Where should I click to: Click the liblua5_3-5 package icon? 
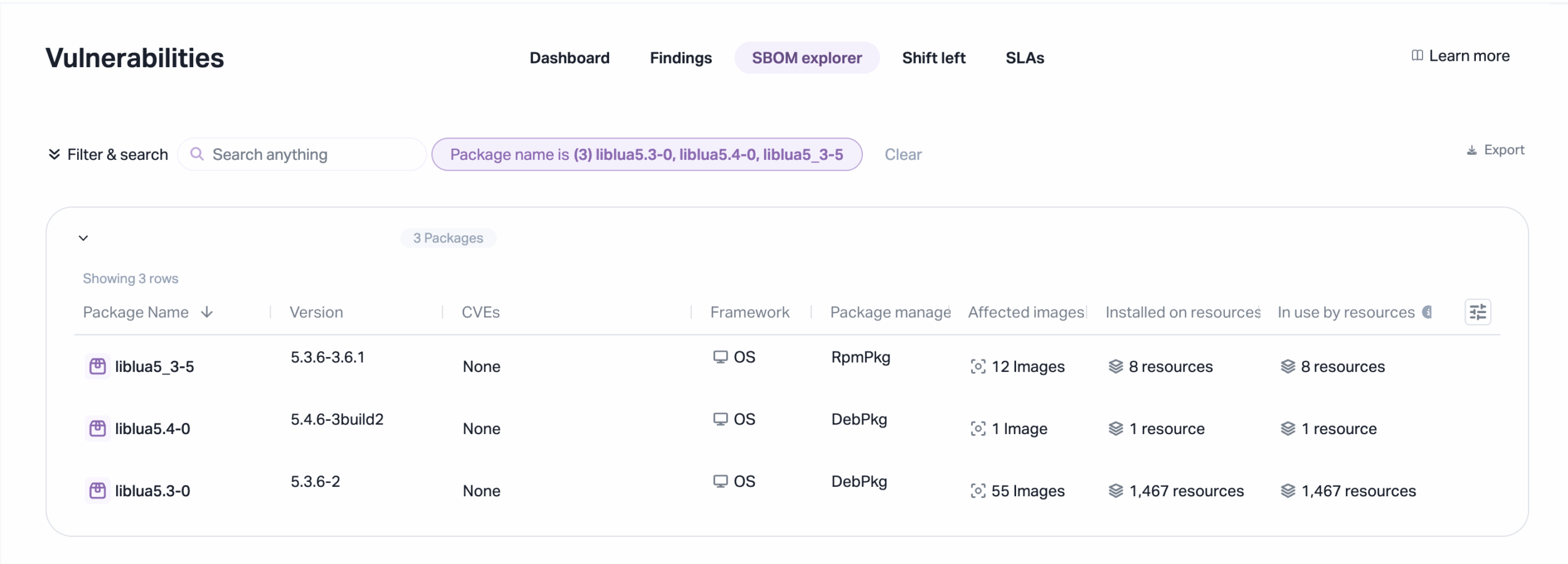97,366
